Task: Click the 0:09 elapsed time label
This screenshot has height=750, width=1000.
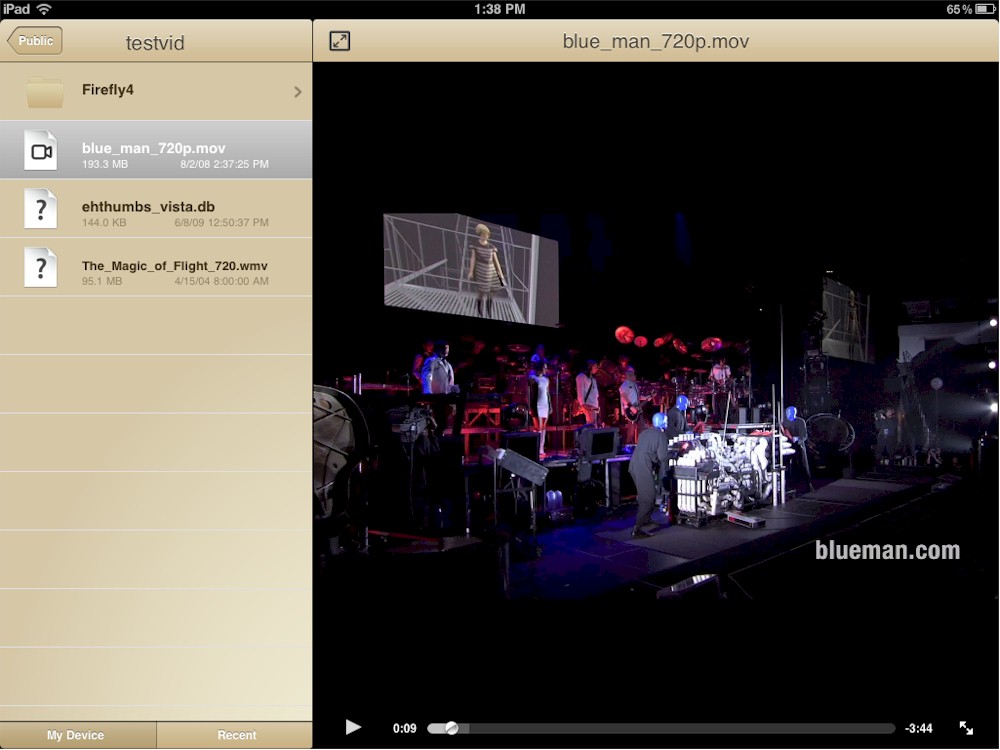Action: [x=404, y=728]
